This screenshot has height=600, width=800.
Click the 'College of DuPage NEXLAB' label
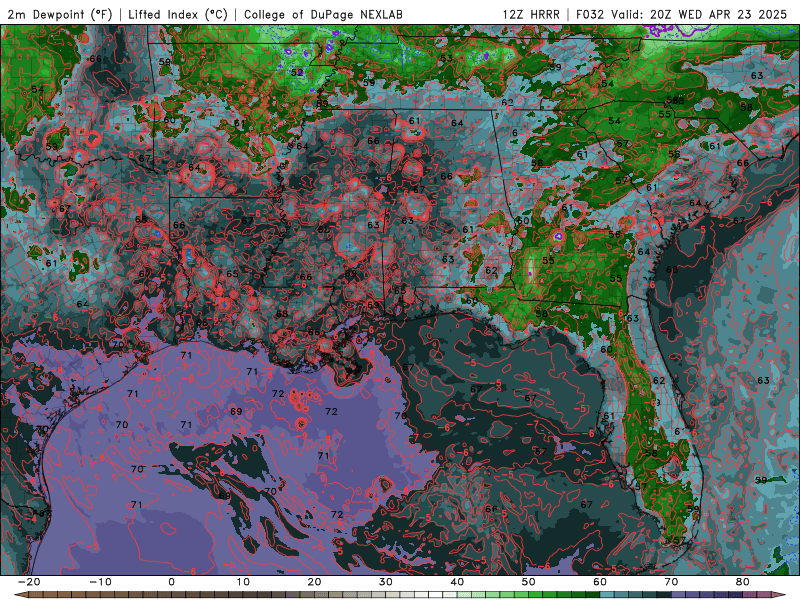click(323, 14)
